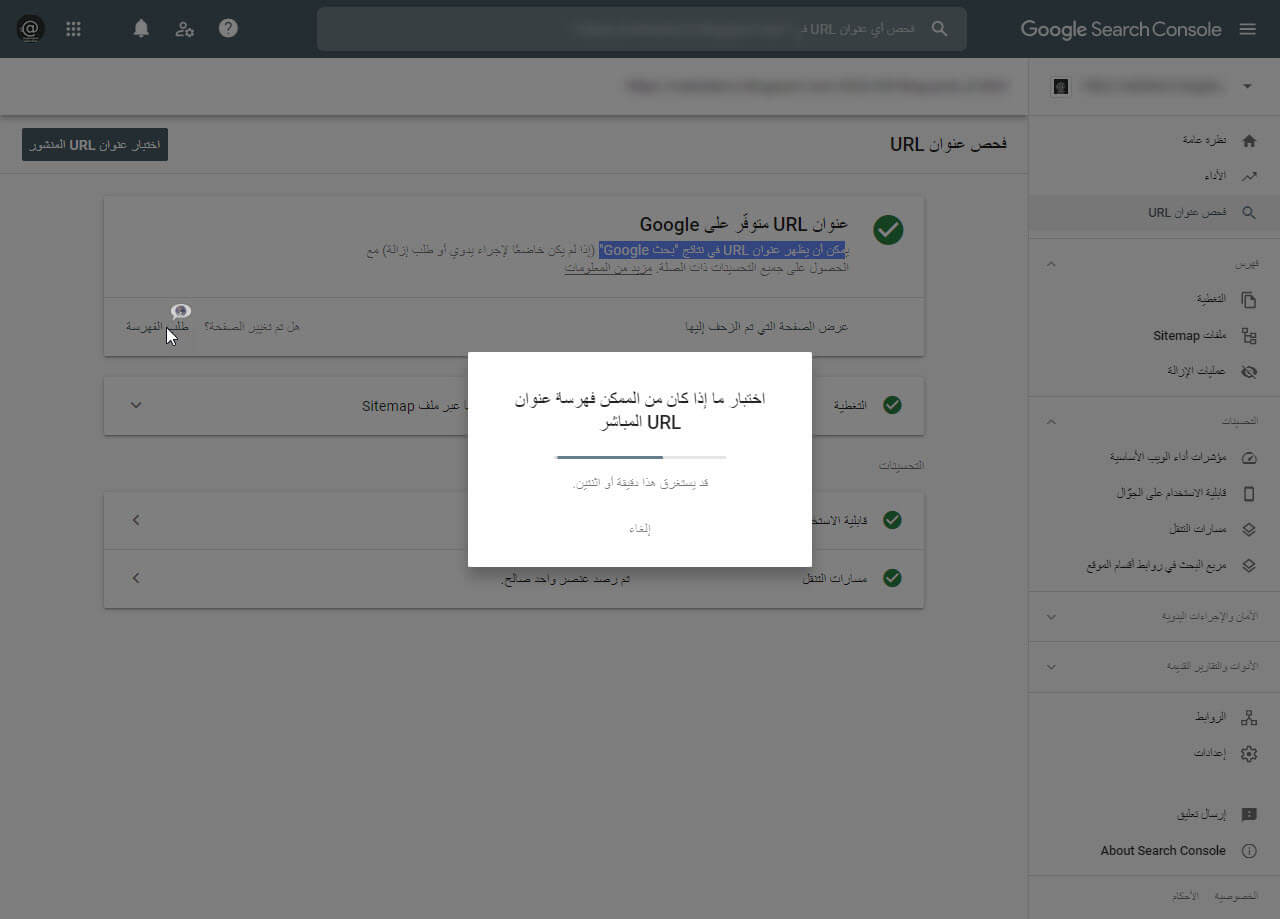
Task: Click the About info circle icon
Action: pos(1249,851)
